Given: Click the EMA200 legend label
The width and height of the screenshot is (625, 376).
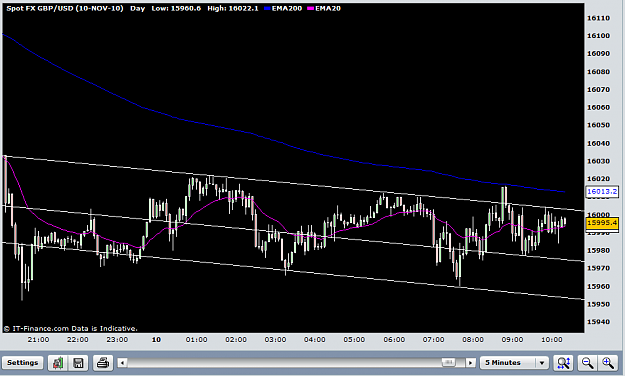Looking at the screenshot, I should pyautogui.click(x=287, y=8).
